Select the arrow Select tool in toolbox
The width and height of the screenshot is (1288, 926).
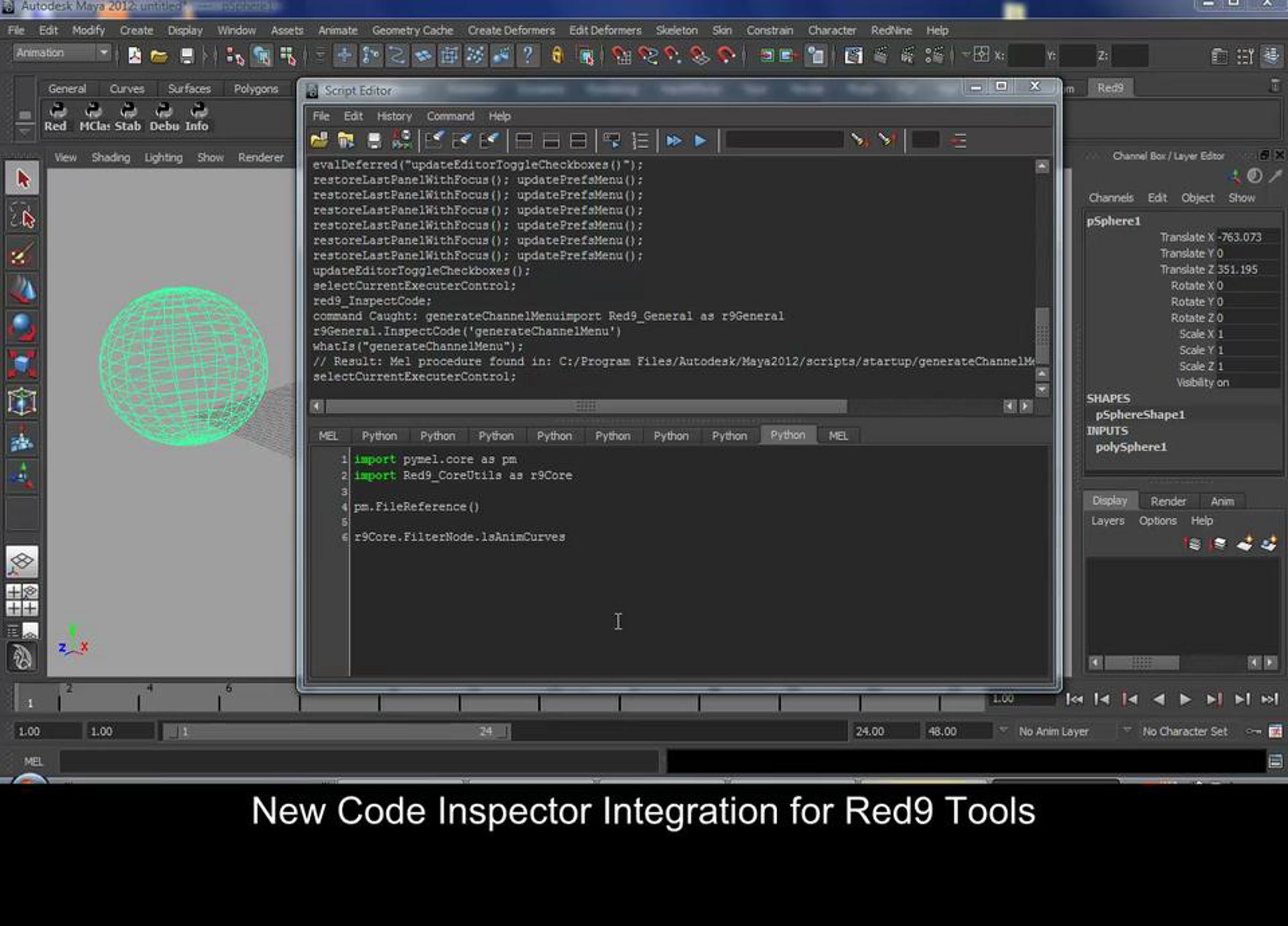[22, 178]
